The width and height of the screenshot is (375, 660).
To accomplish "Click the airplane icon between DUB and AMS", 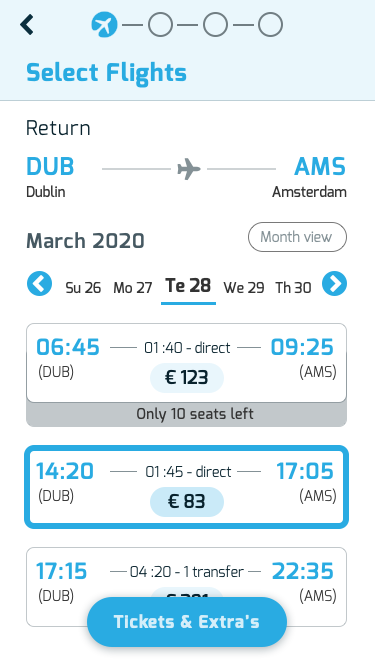I will click(x=189, y=169).
